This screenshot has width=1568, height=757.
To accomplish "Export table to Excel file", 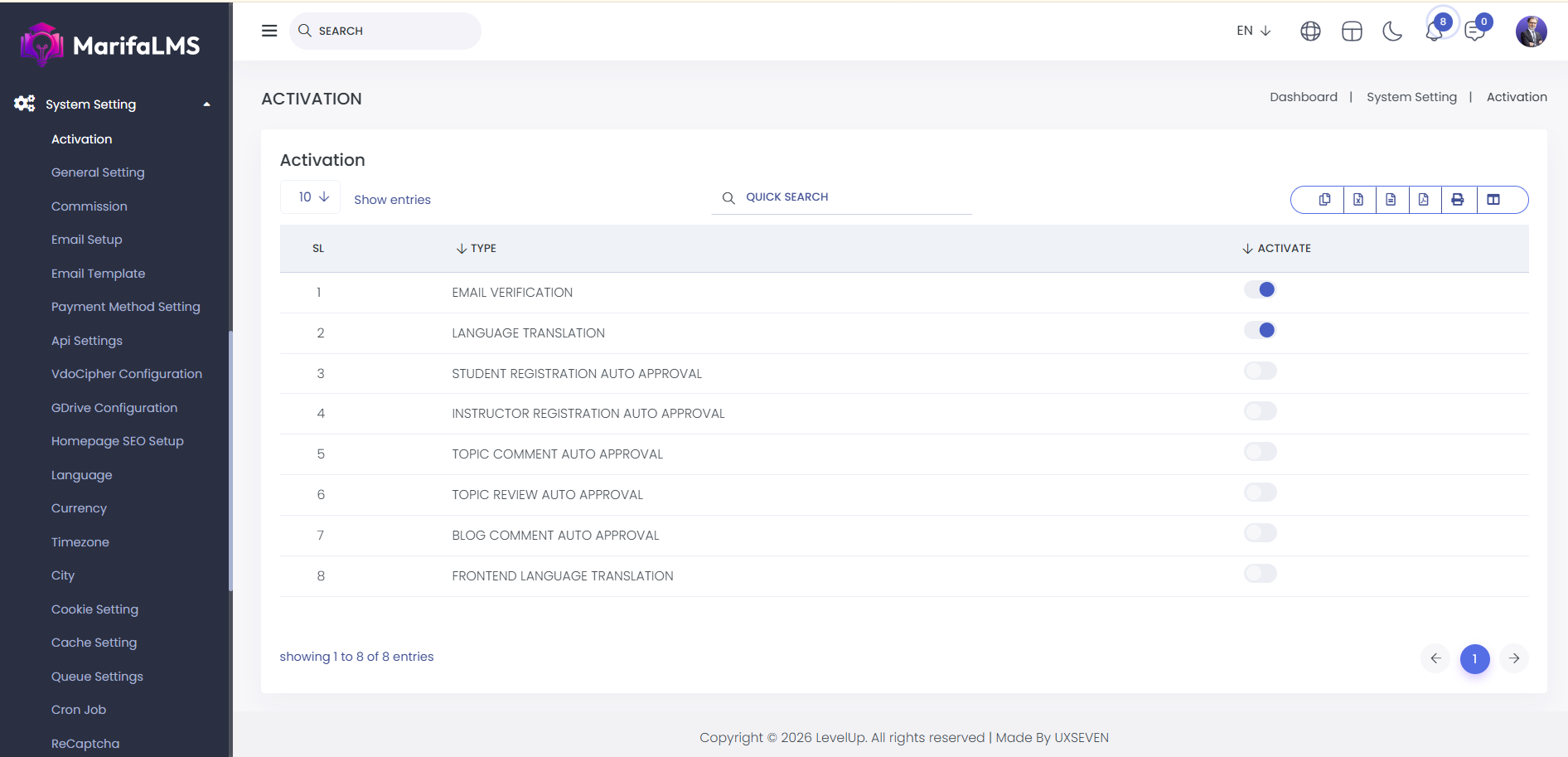I will [1358, 200].
